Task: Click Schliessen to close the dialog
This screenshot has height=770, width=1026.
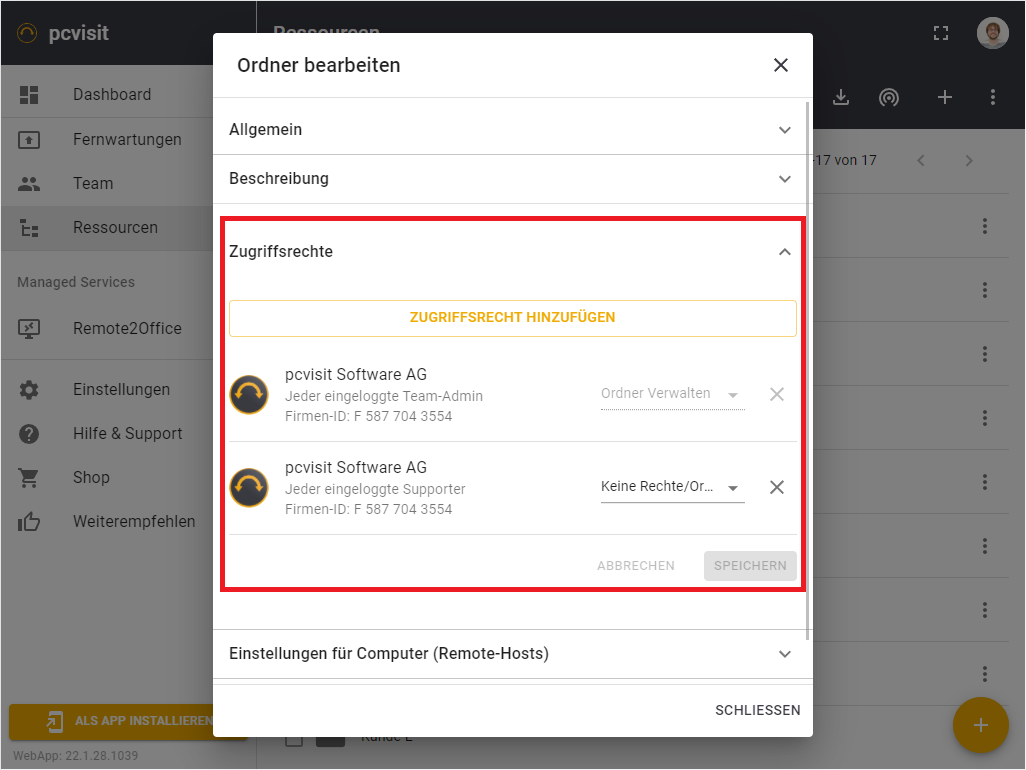Action: (x=757, y=710)
